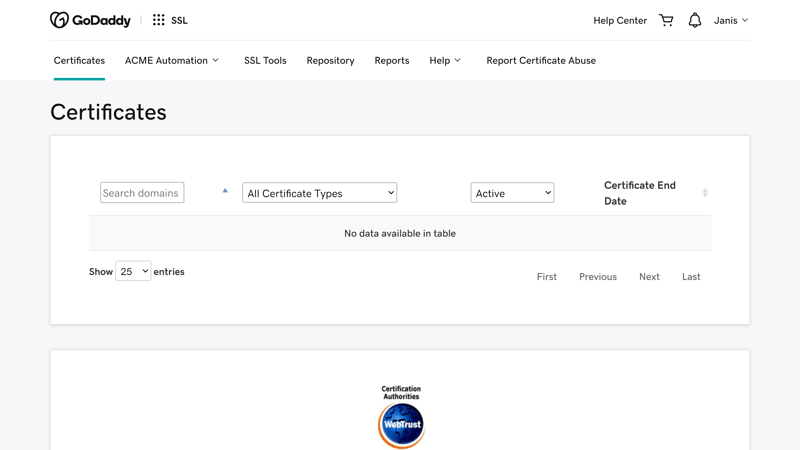The height and width of the screenshot is (450, 800).
Task: Open the shopping cart
Action: coord(666,20)
